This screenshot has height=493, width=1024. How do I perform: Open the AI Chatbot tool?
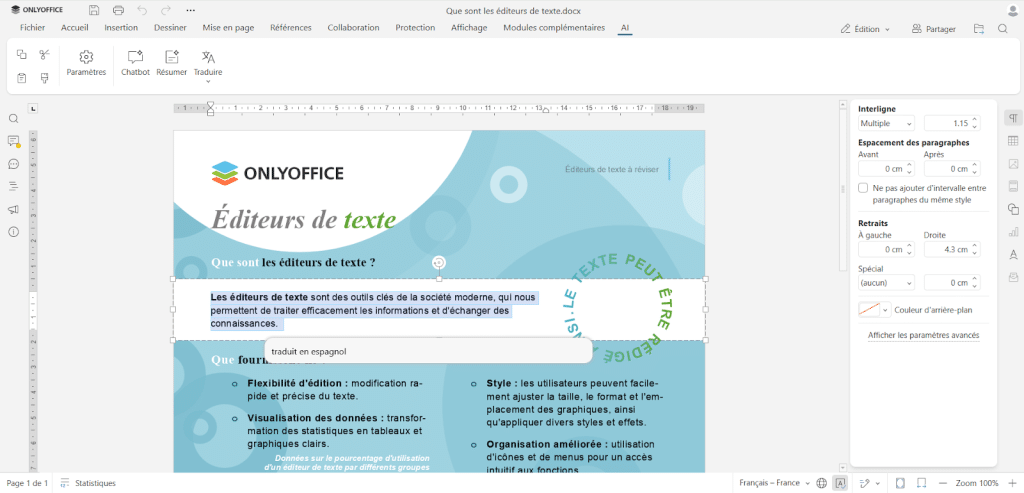(x=135, y=62)
